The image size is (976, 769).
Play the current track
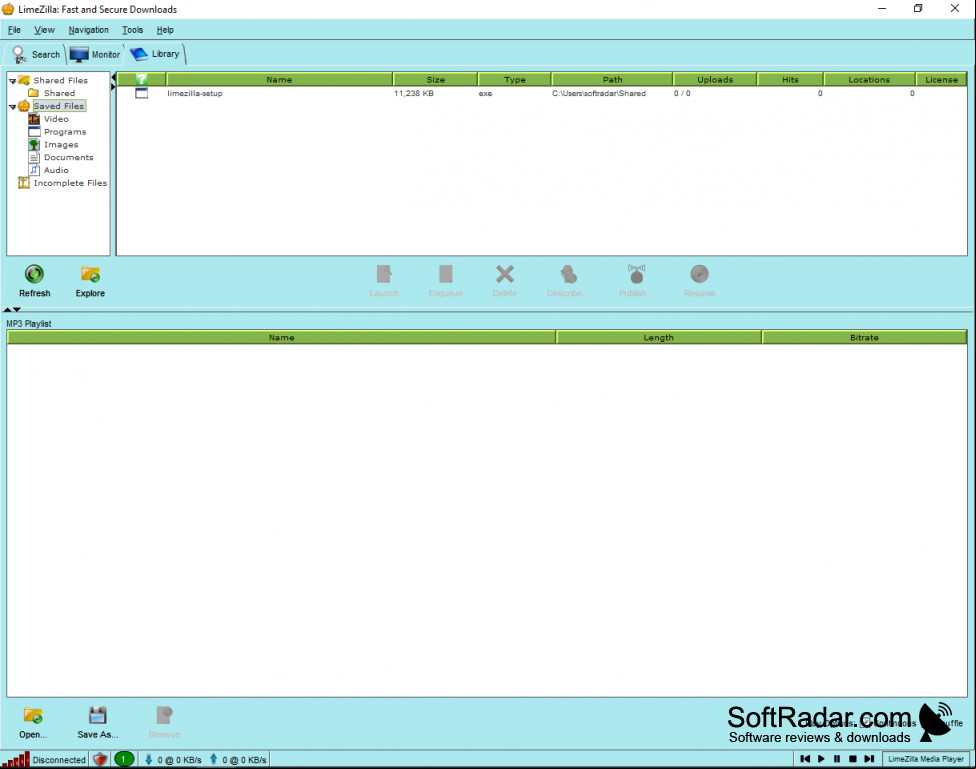point(821,759)
